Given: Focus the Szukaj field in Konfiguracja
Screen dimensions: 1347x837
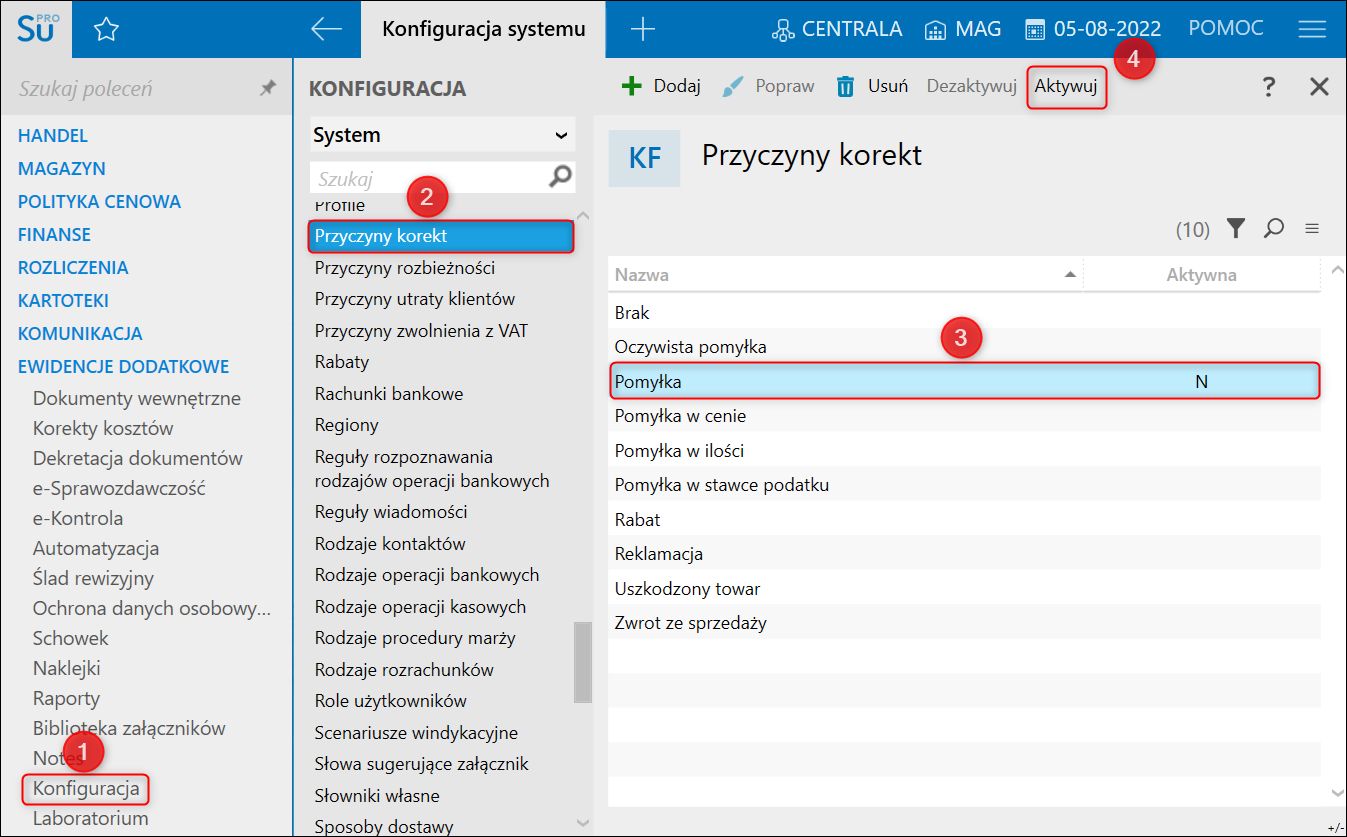Looking at the screenshot, I should 430,178.
